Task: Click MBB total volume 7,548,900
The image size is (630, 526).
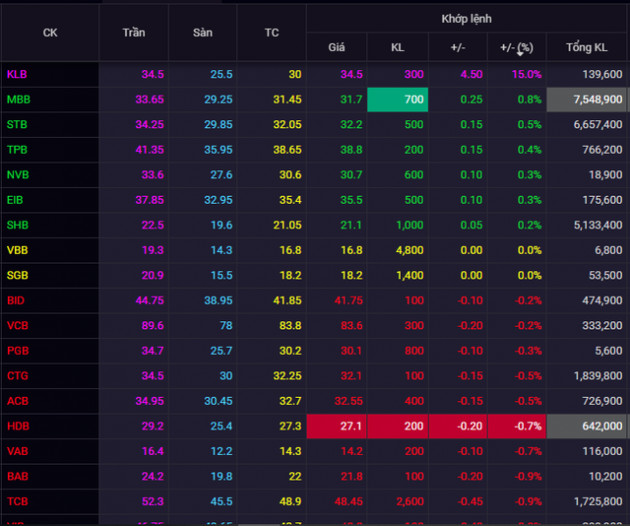Action: click(587, 99)
